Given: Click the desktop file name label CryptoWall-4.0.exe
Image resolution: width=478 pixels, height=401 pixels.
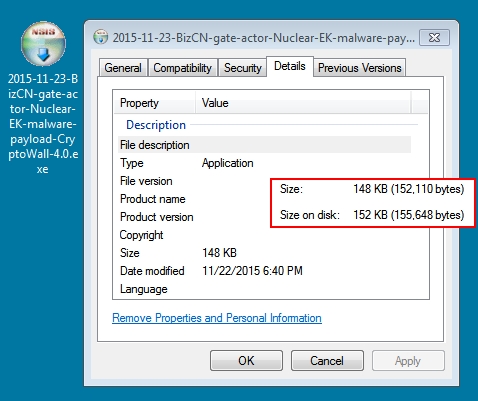Looking at the screenshot, I should (x=43, y=124).
